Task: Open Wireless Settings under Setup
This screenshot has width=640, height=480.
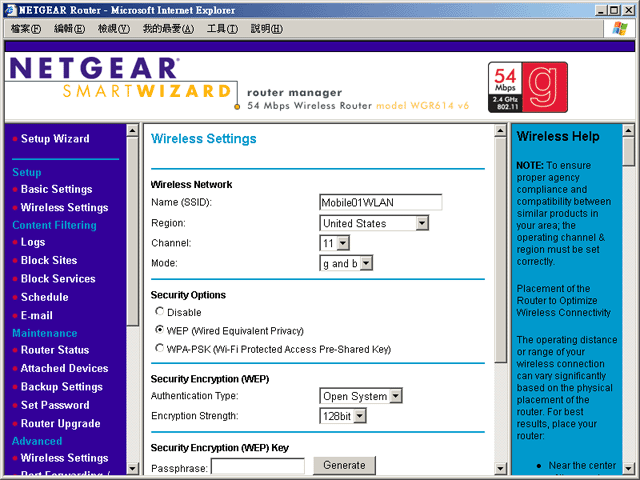Action: [64, 208]
